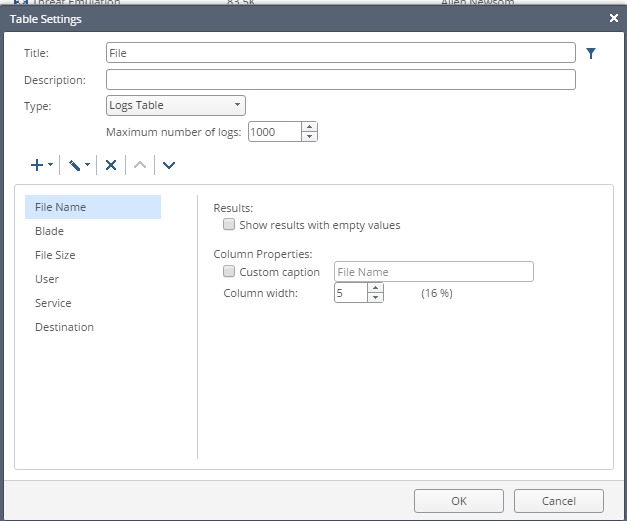627x521 pixels.
Task: Increase the maximum number of logs
Action: coord(309,127)
